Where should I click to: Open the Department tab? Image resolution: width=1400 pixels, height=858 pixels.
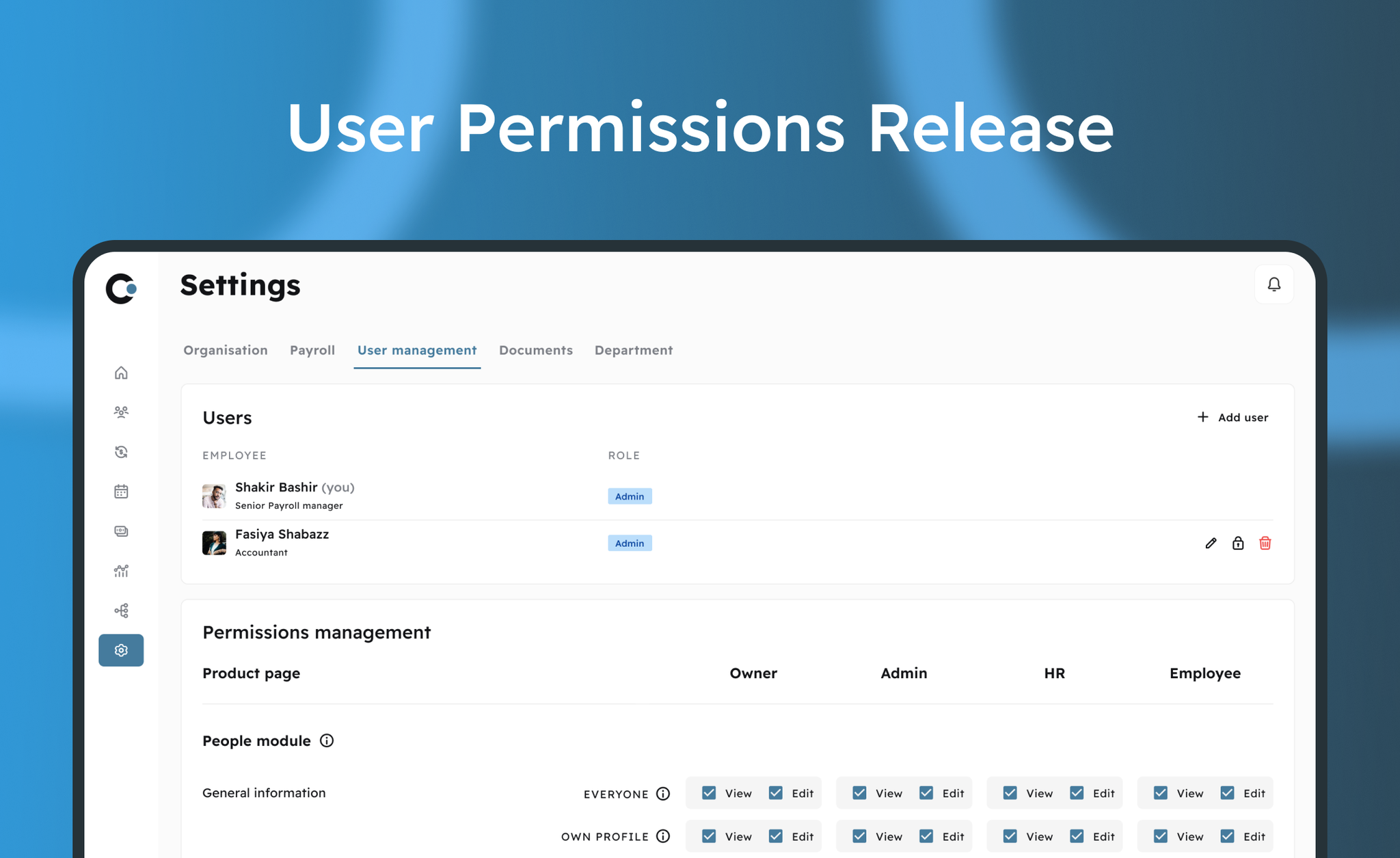pyautogui.click(x=634, y=350)
